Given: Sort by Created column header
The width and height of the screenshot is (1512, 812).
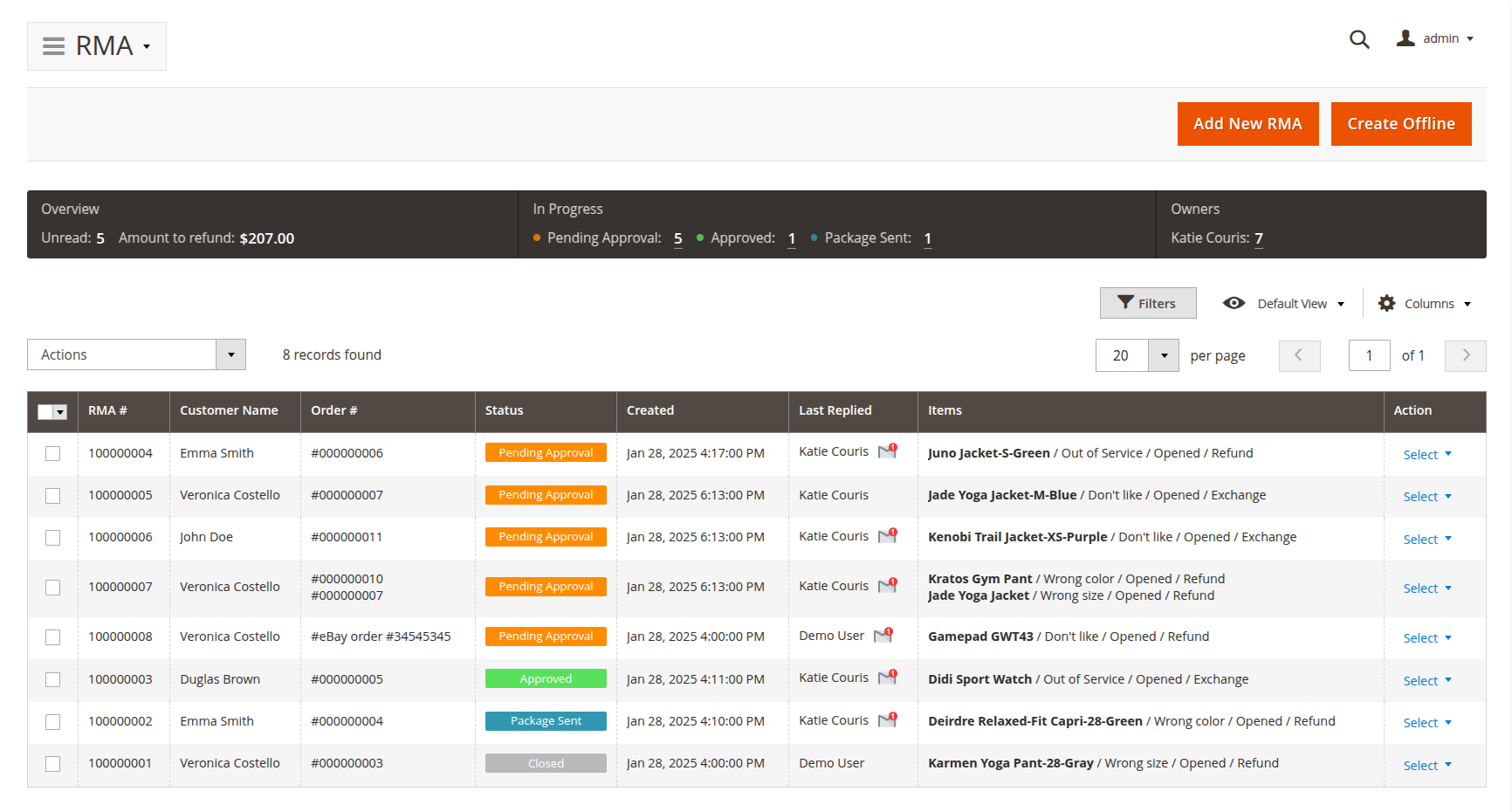Looking at the screenshot, I should point(650,410).
